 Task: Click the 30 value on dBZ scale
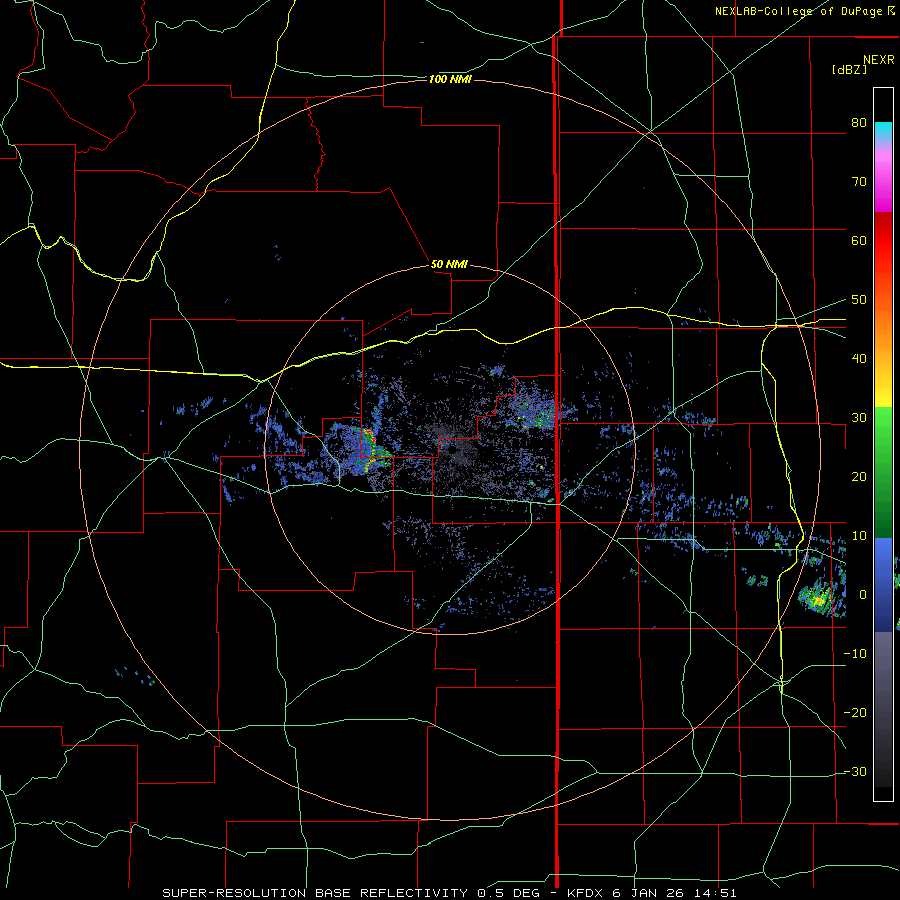click(x=859, y=418)
